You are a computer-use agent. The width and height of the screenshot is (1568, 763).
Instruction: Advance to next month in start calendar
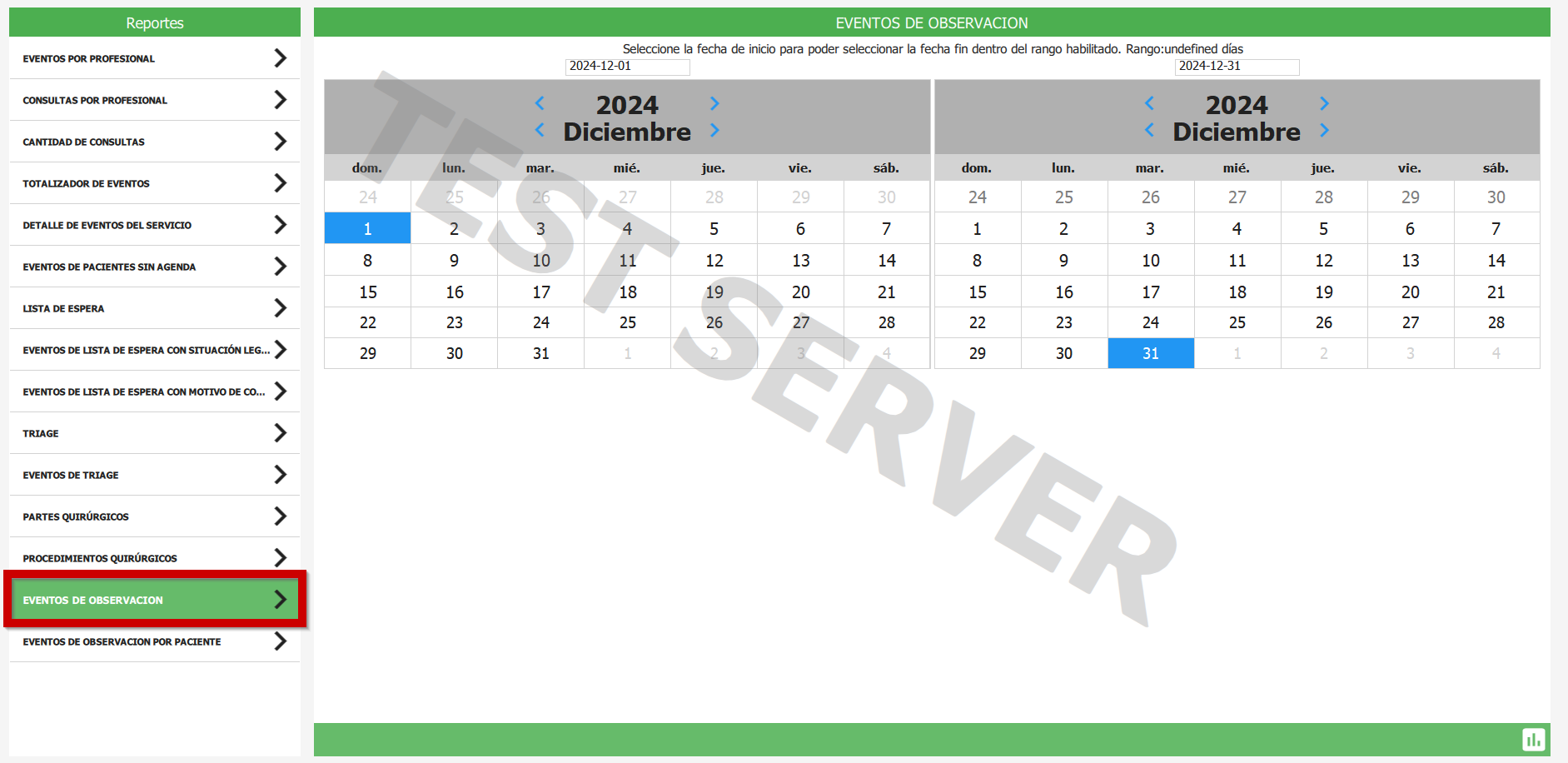point(714,131)
